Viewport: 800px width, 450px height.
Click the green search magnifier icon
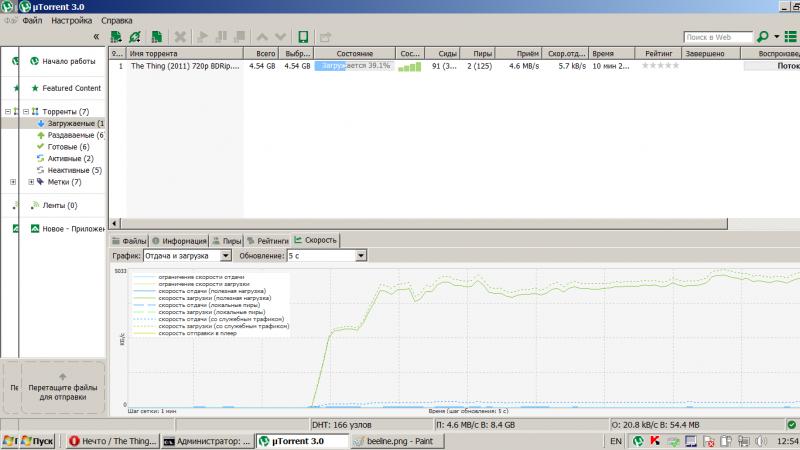(x=763, y=37)
